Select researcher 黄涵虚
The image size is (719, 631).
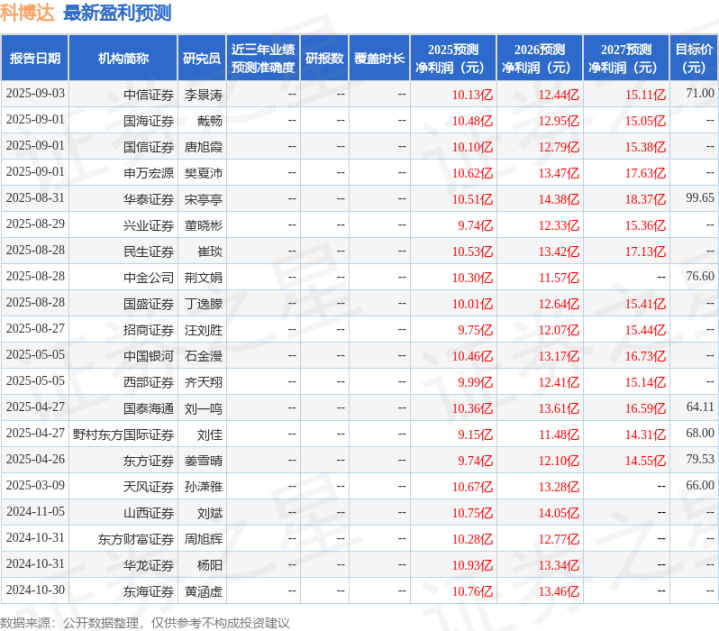coord(204,592)
